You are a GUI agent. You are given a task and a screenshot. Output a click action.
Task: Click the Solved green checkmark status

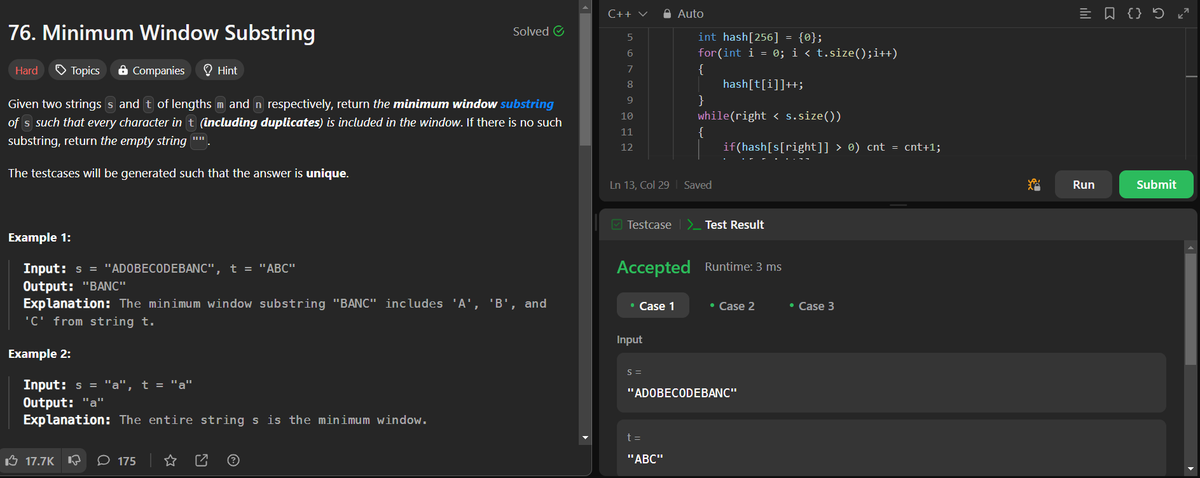coord(539,31)
